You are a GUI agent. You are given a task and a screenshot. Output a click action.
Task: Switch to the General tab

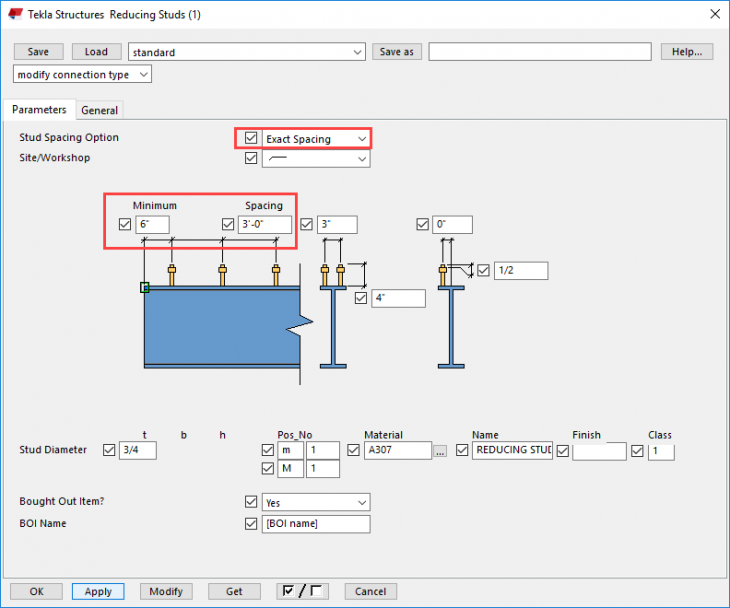pyautogui.click(x=99, y=110)
